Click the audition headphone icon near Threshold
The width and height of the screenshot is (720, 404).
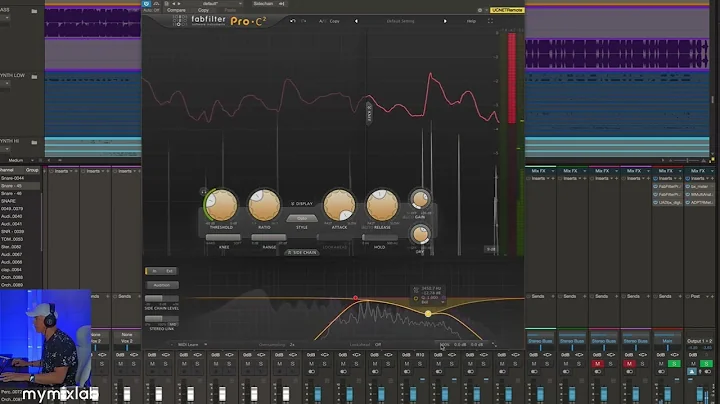tap(203, 191)
